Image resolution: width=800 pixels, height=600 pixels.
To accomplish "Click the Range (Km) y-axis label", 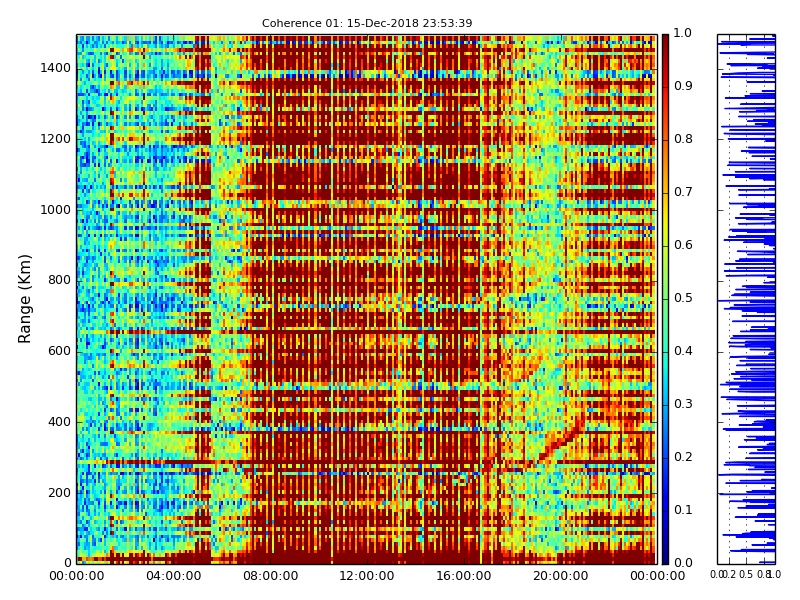I will (24, 299).
